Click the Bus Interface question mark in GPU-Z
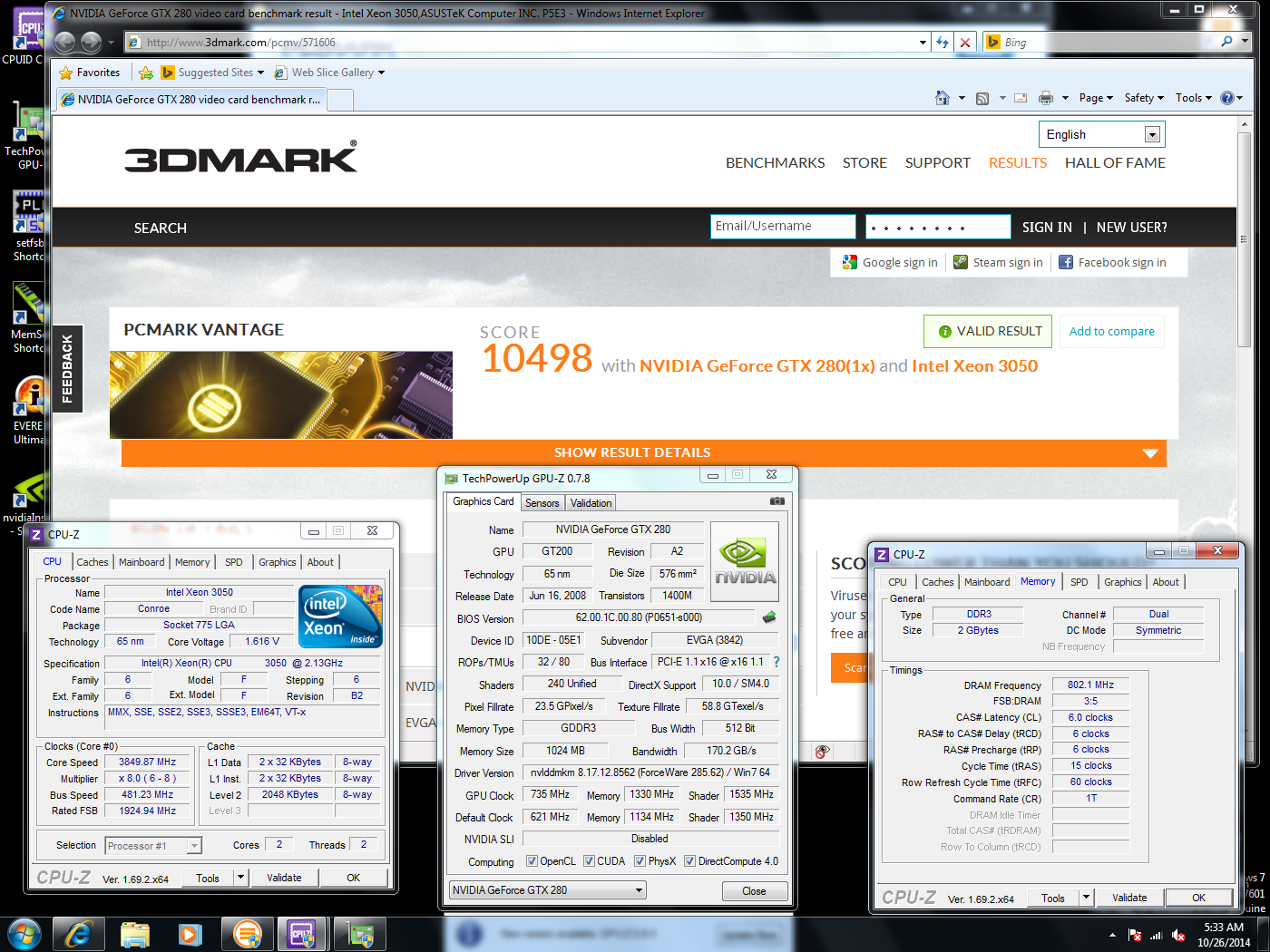 coord(777,662)
